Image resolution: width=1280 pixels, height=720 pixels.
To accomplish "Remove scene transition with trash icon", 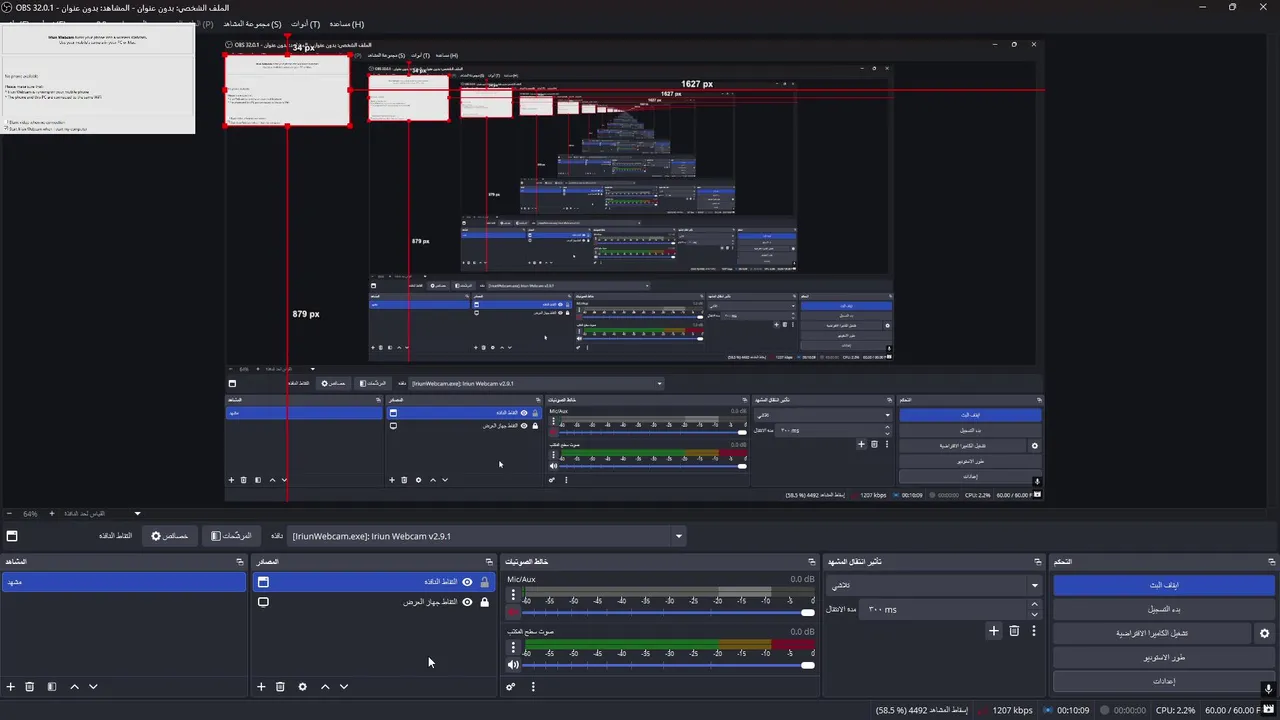I will [1014, 631].
